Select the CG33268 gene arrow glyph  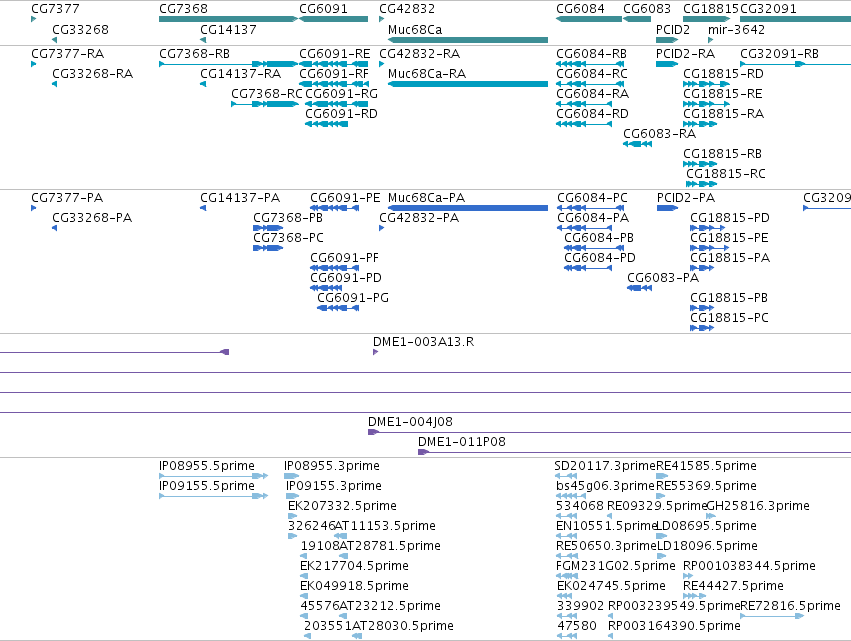pos(54,40)
